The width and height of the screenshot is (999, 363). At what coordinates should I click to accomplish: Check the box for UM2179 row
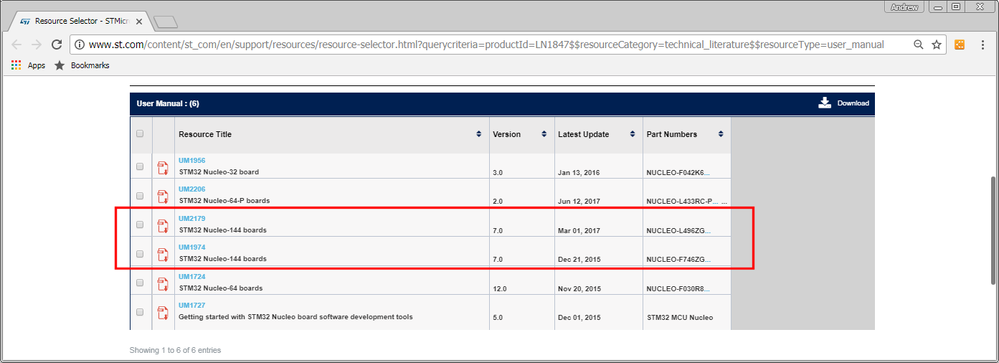(140, 225)
